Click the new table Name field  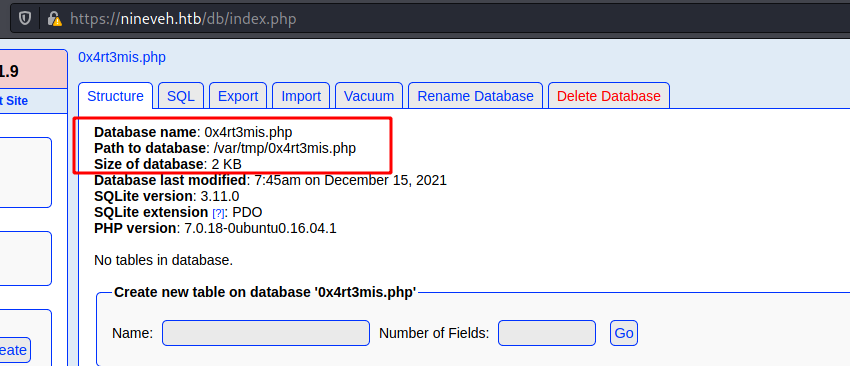[266, 333]
